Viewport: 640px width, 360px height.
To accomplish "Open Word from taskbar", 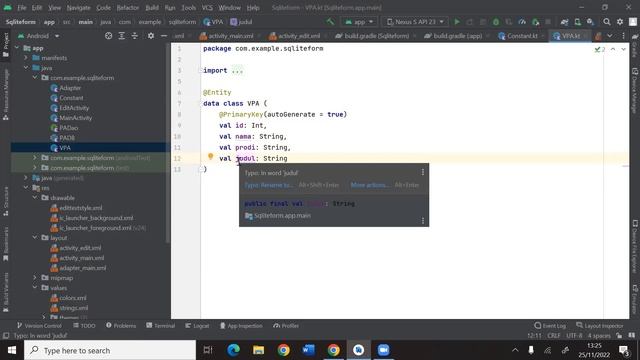I will tap(309, 350).
